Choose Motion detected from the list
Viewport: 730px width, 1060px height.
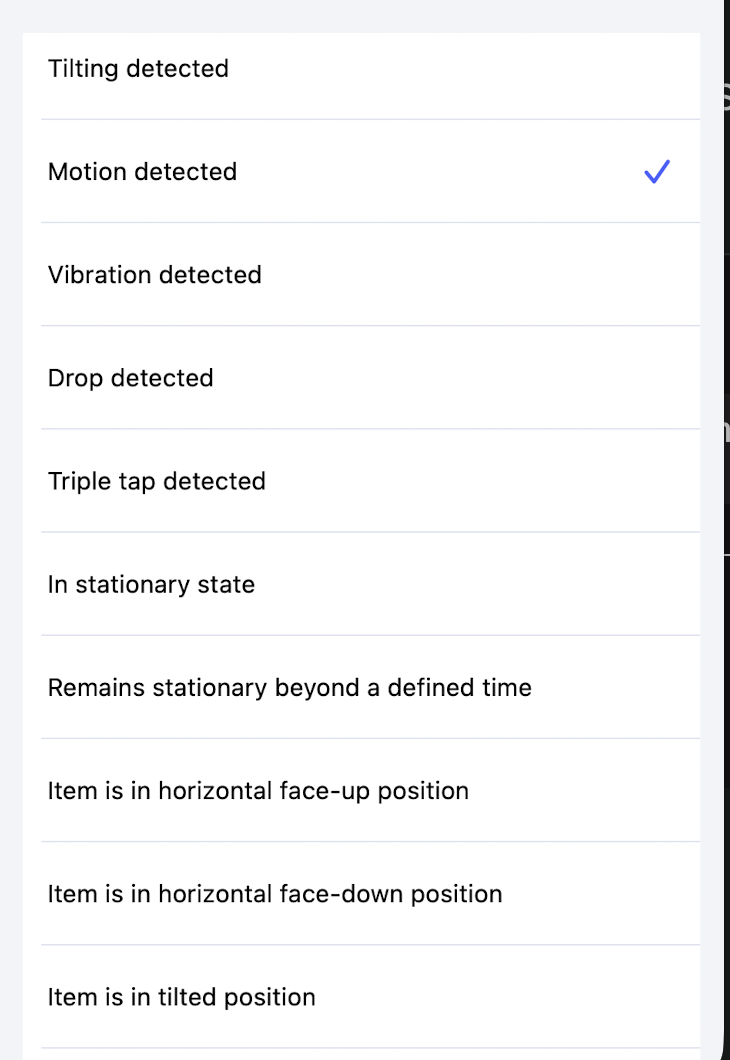(143, 172)
